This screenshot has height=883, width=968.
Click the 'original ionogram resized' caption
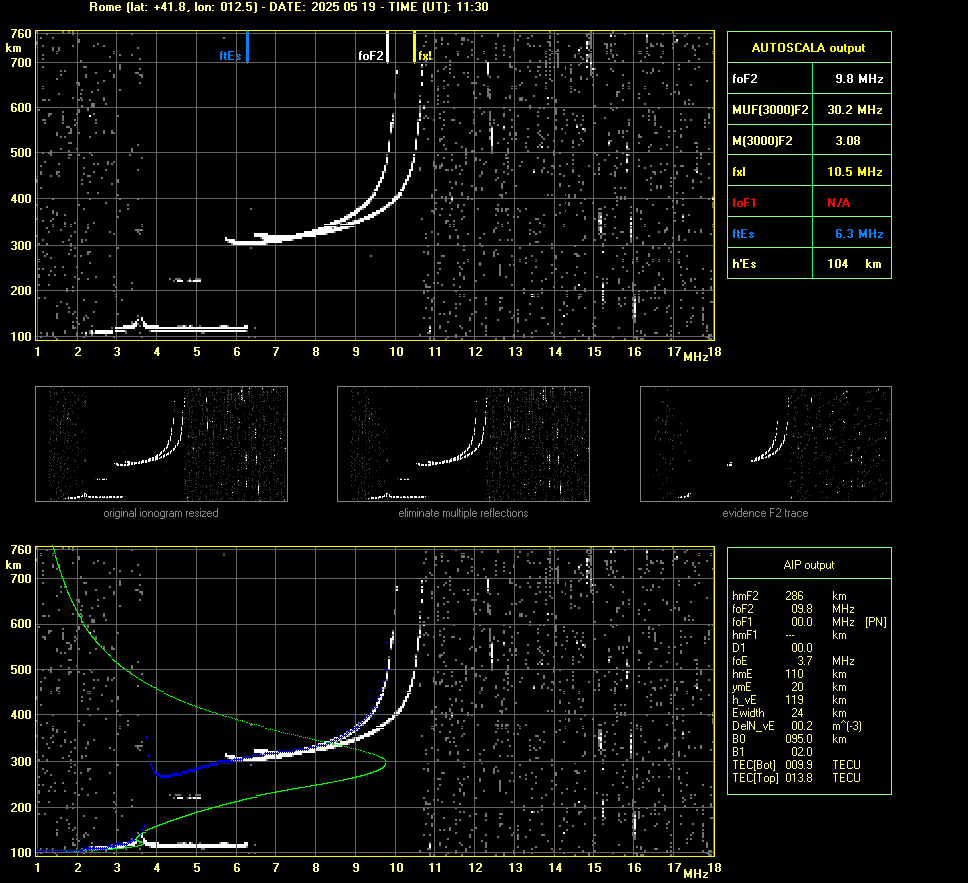[161, 513]
